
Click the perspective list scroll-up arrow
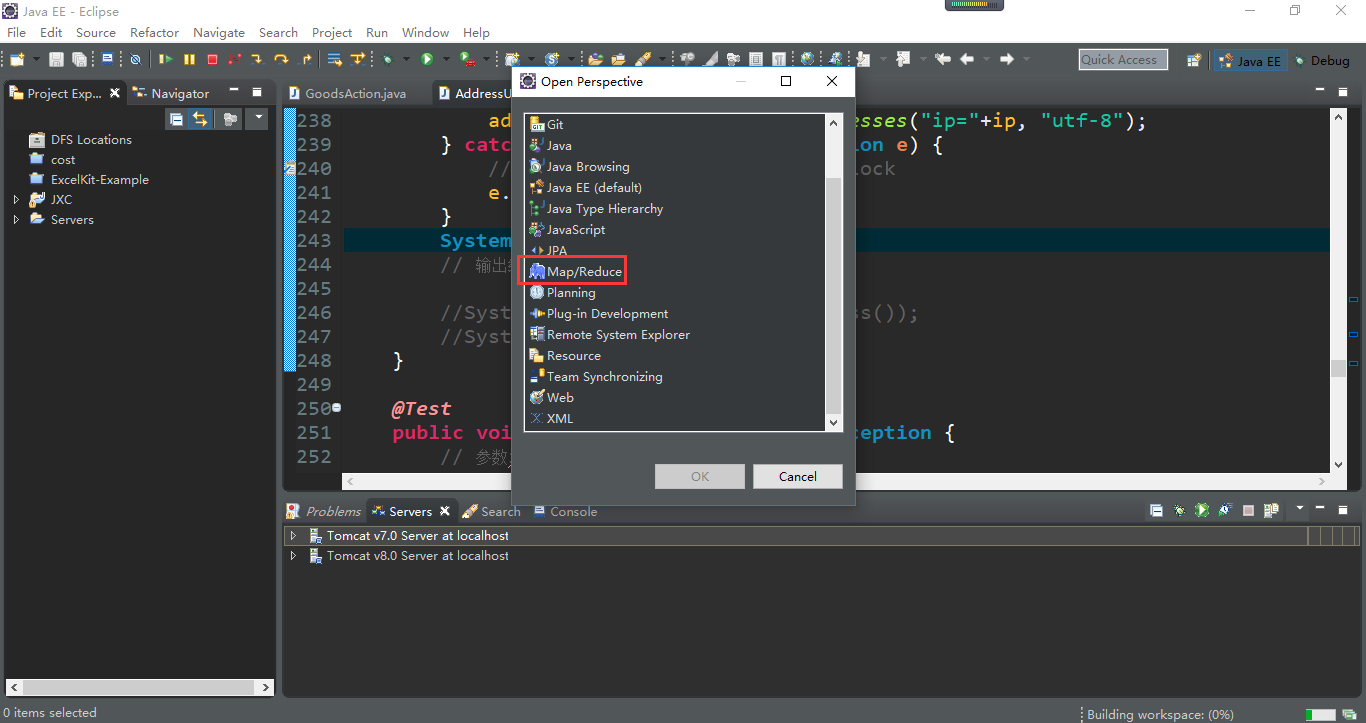pyautogui.click(x=834, y=122)
